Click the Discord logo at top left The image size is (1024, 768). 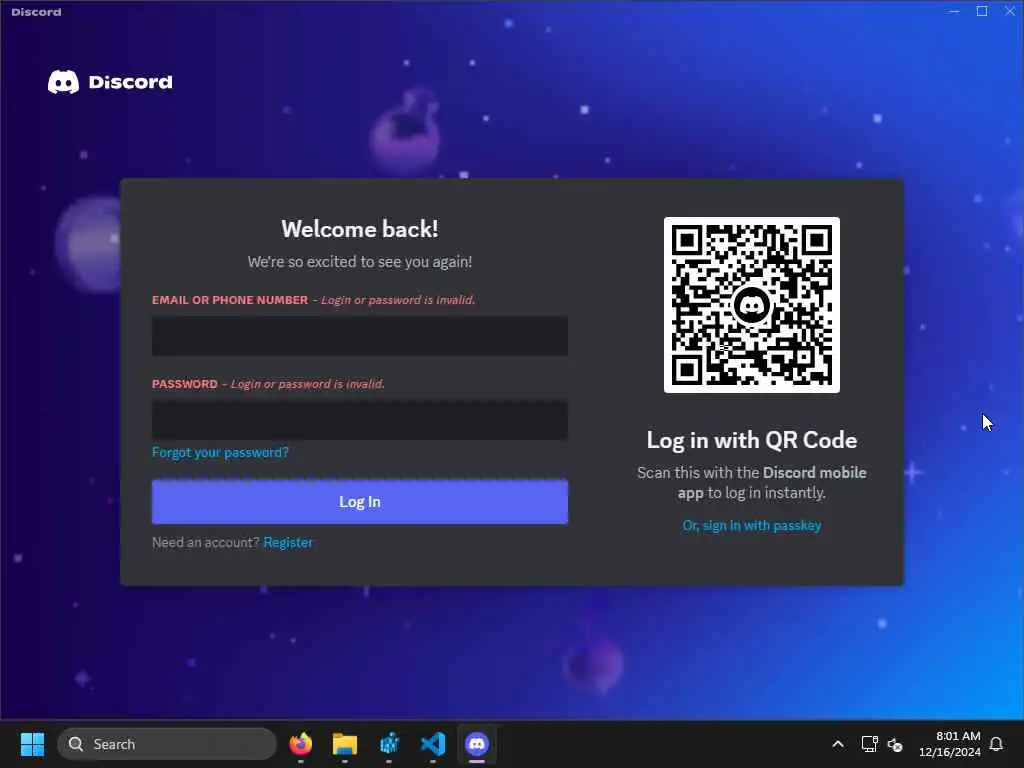click(x=110, y=82)
